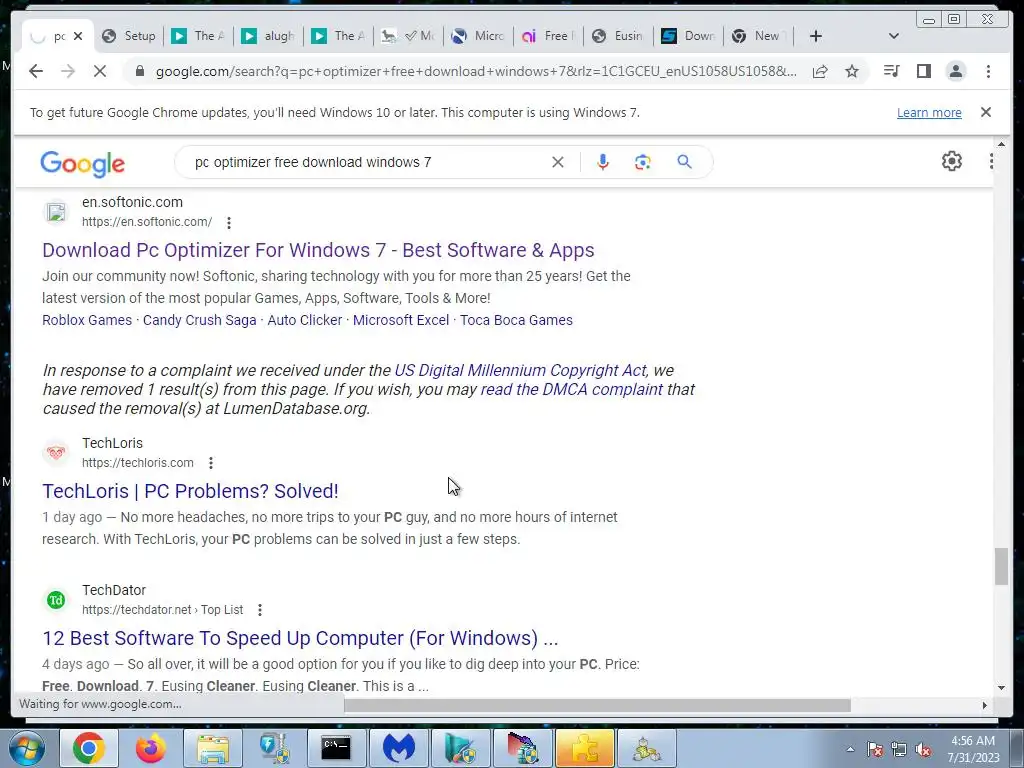This screenshot has height=768, width=1024.
Task: Switch to the alugh tab
Action: tap(268, 36)
